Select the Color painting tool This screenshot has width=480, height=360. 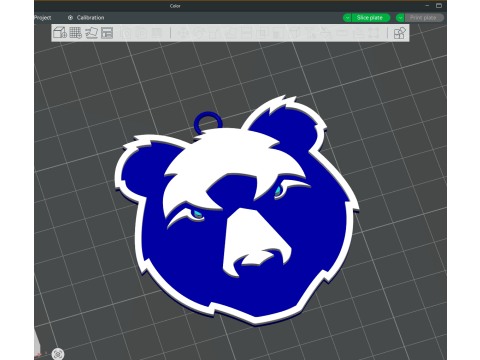click(x=326, y=33)
